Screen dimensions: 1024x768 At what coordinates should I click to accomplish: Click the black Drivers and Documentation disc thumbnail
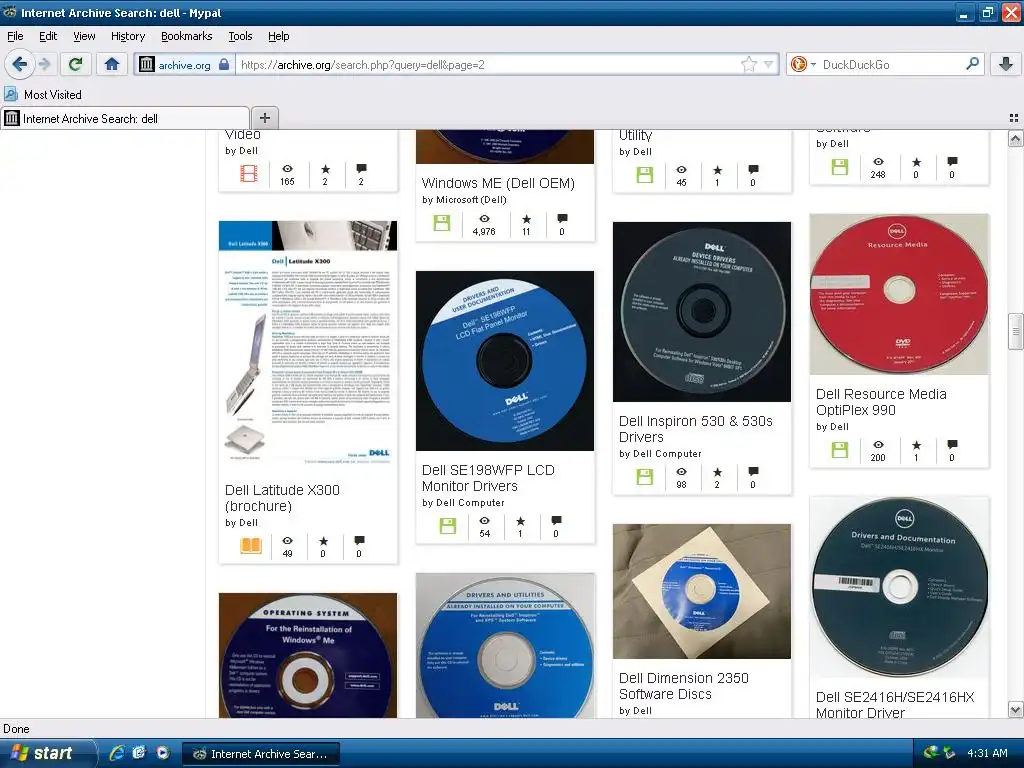click(899, 586)
